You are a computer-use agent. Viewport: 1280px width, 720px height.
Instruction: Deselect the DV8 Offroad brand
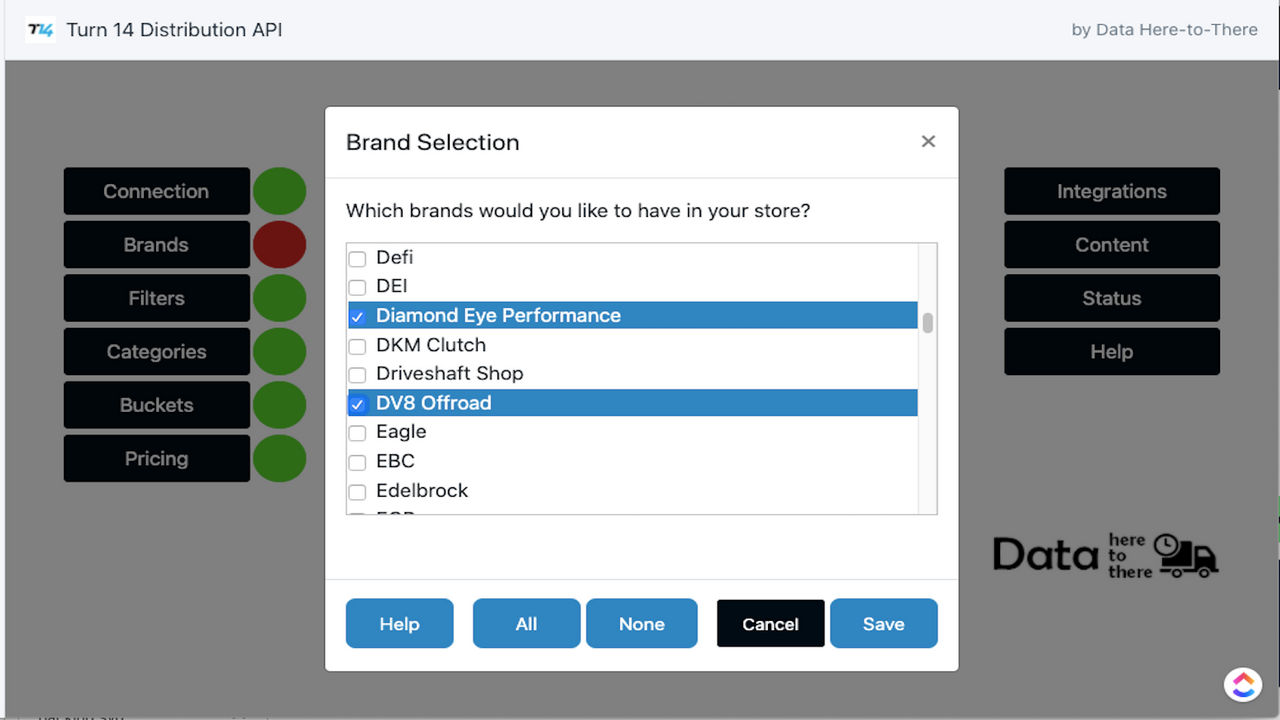[357, 404]
